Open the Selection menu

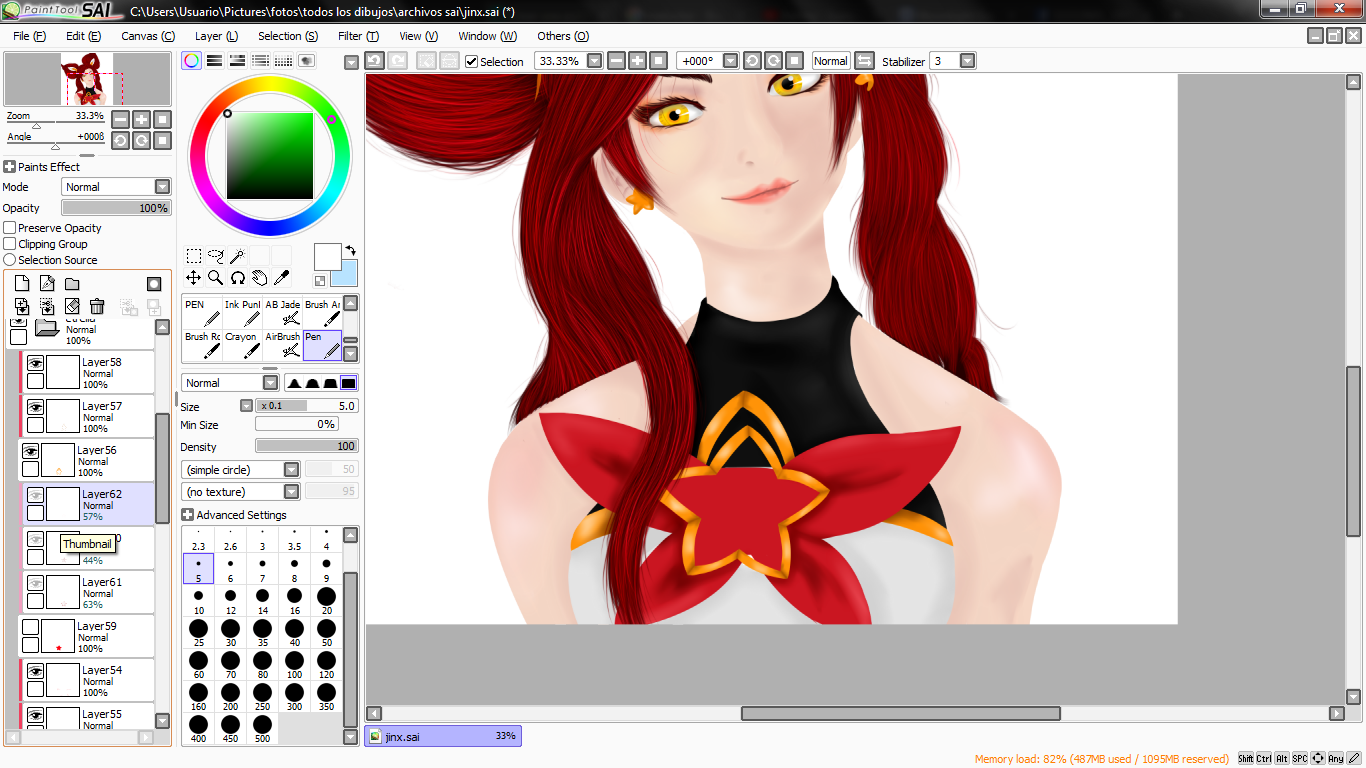(288, 36)
